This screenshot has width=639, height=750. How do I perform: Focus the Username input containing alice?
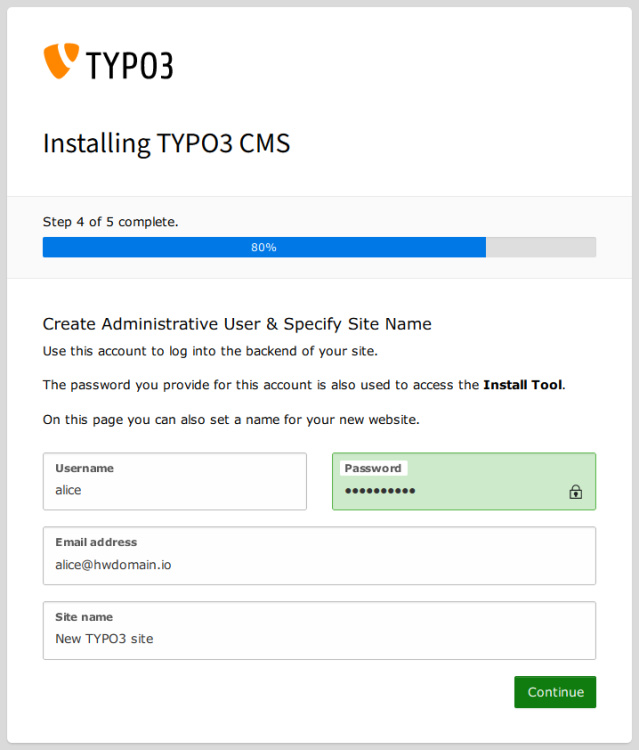pos(174,491)
